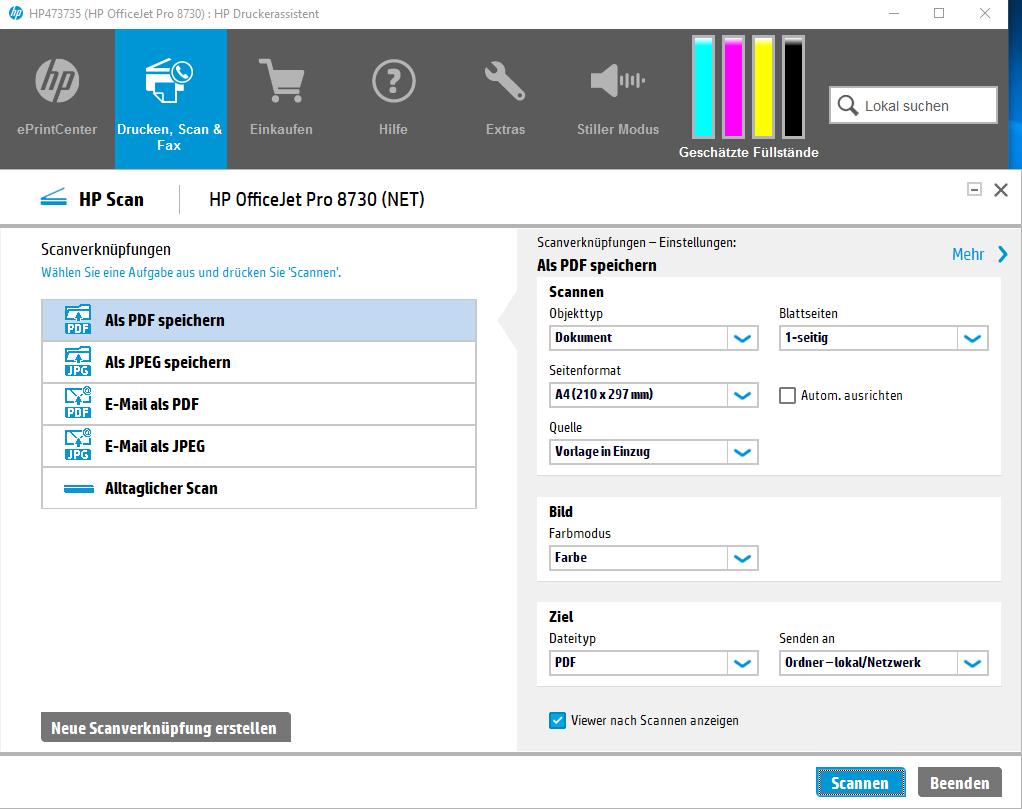Click the E-Mail als JPEG icon
Viewport: 1022px width, 809px height.
point(78,445)
